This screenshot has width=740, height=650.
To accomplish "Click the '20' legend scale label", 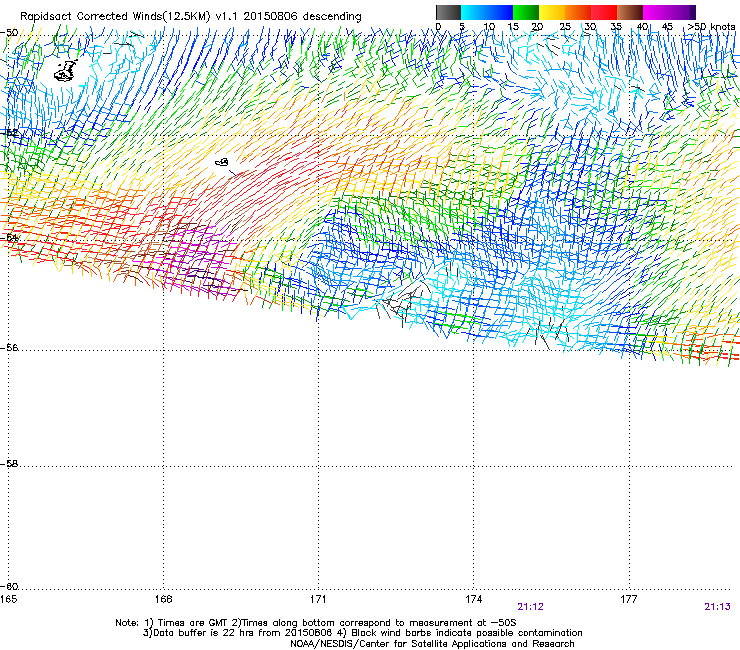I will pyautogui.click(x=537, y=27).
